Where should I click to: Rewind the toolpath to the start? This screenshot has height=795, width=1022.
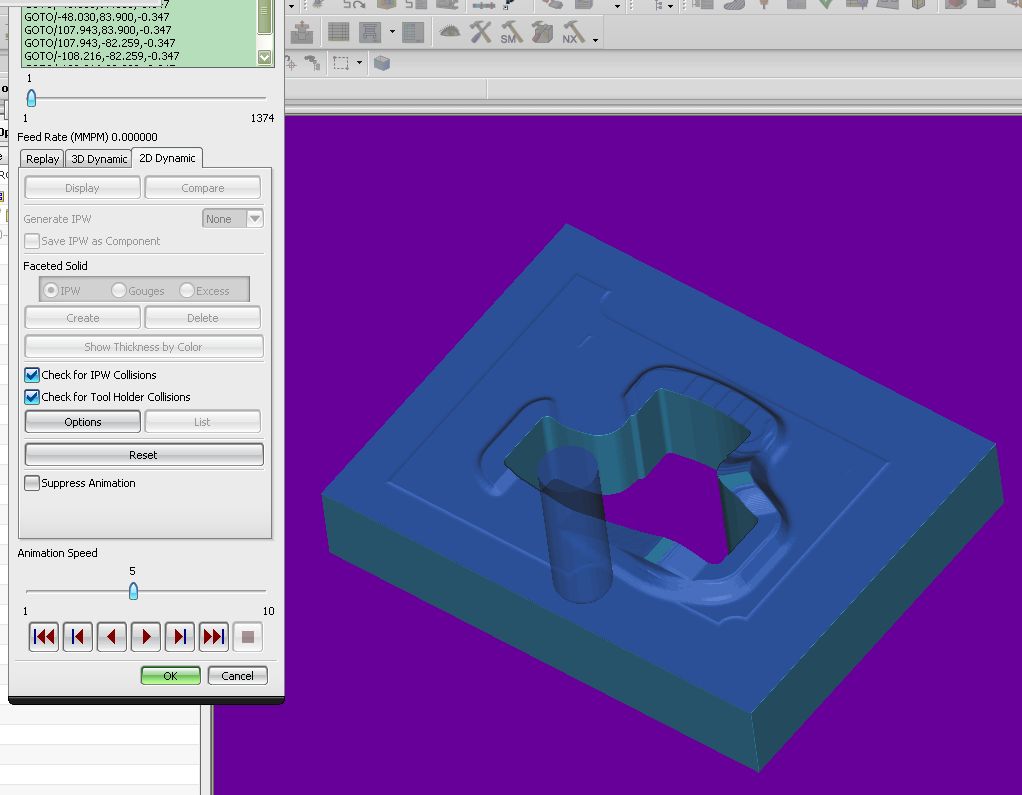tap(44, 637)
